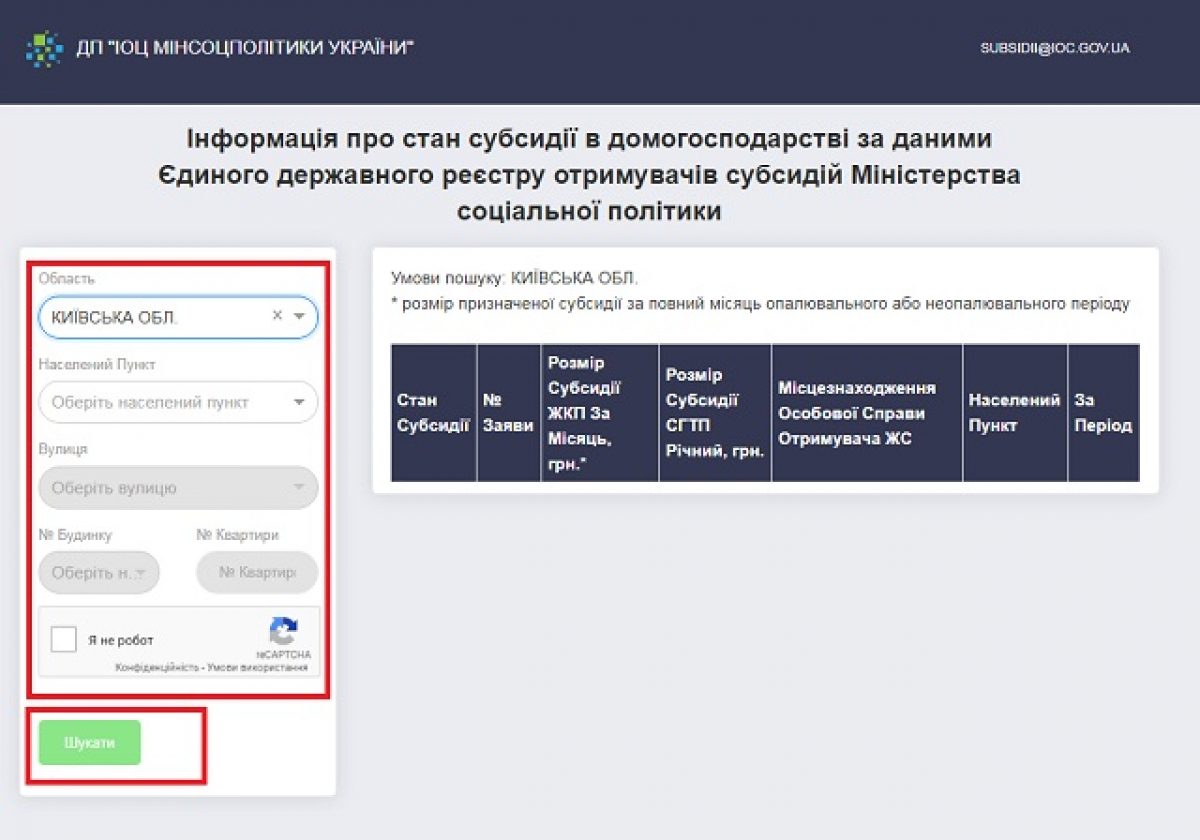Click the За Період column header
This screenshot has width=1200, height=840.
click(x=1102, y=413)
